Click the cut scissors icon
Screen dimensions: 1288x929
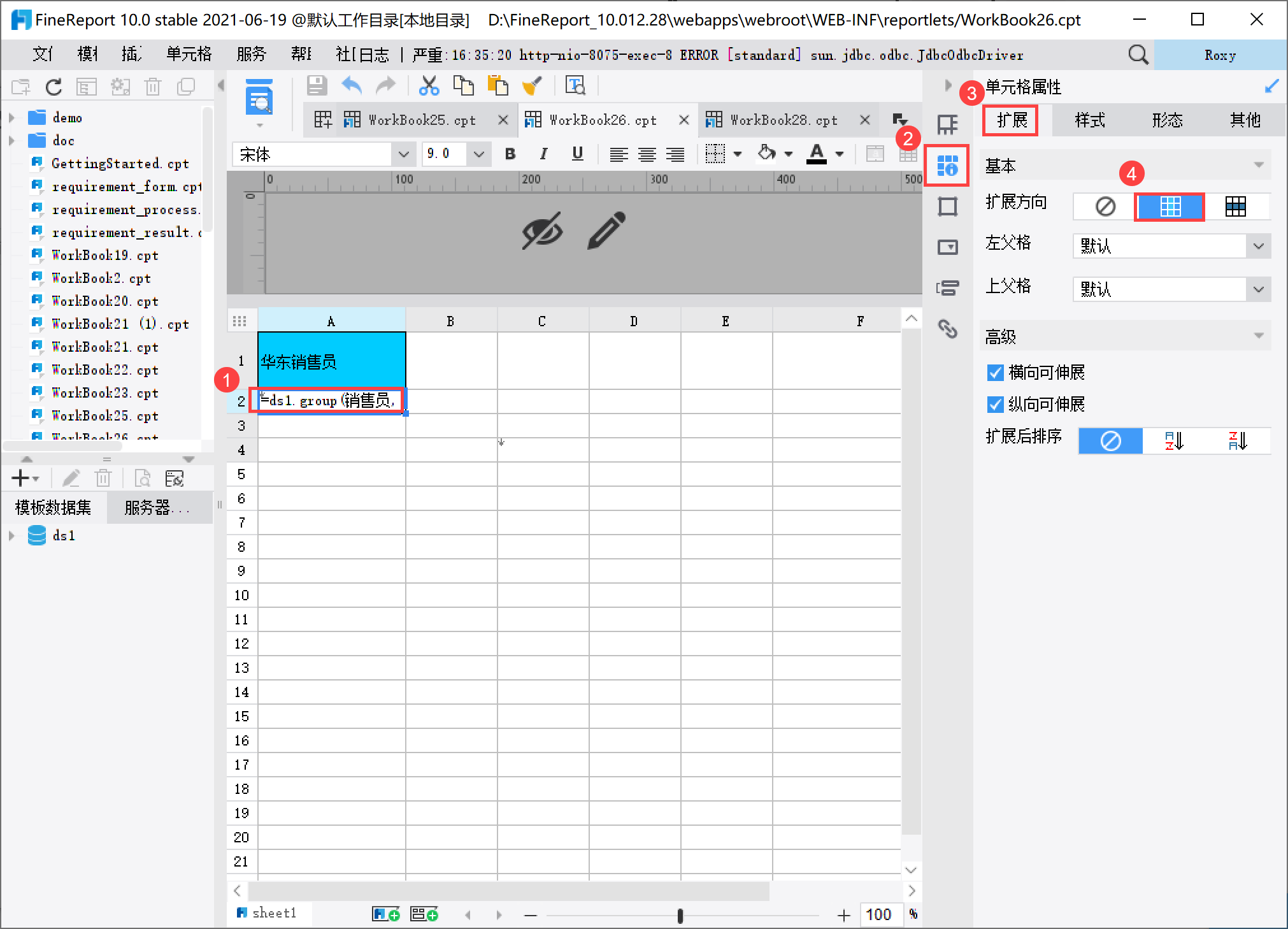pos(429,85)
